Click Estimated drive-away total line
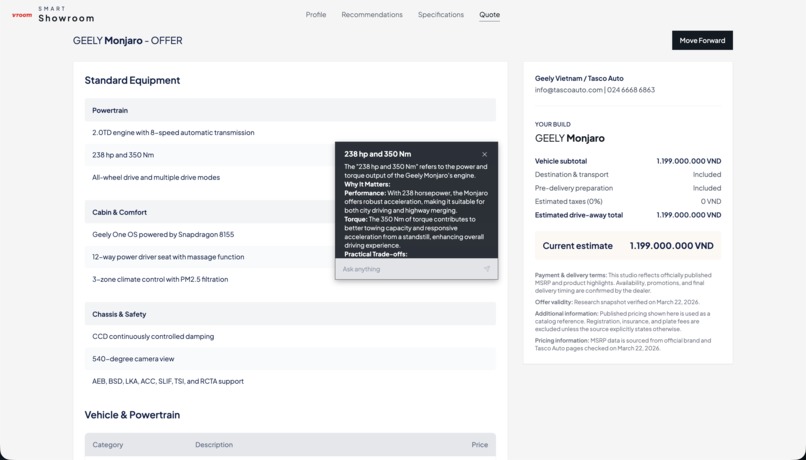The width and height of the screenshot is (806, 460). (628, 215)
